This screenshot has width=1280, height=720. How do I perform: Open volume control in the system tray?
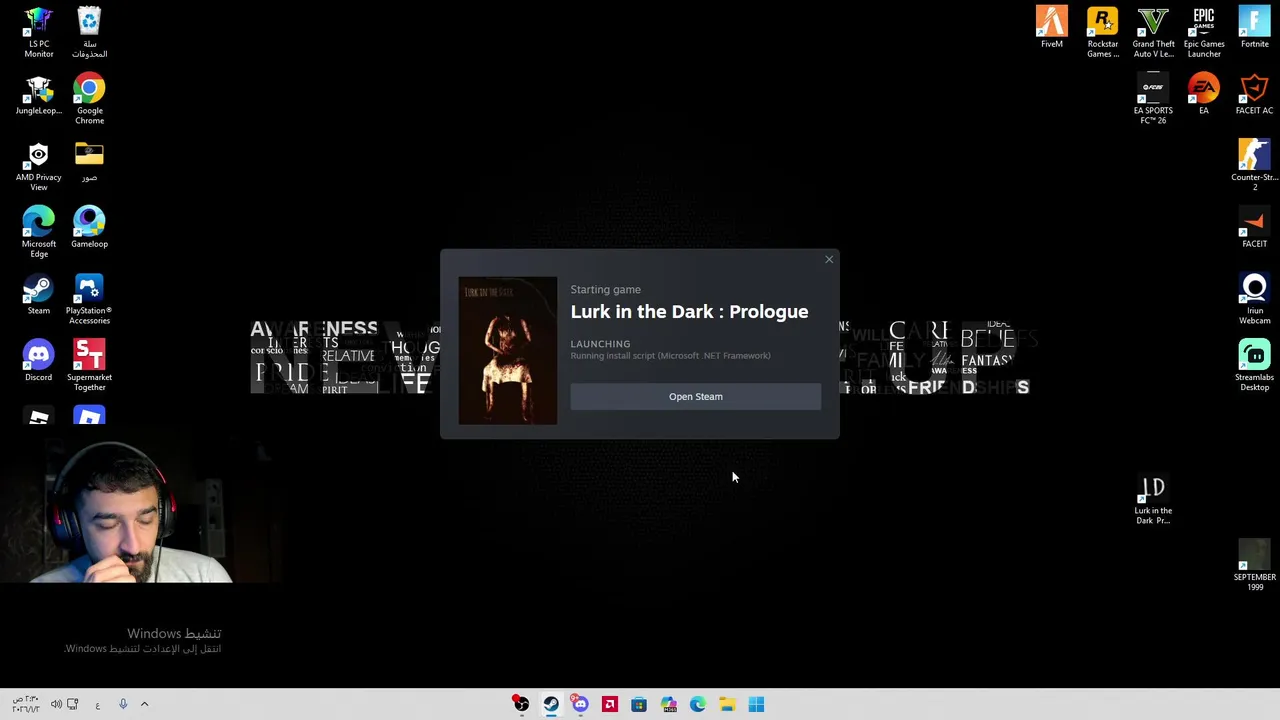(56, 704)
